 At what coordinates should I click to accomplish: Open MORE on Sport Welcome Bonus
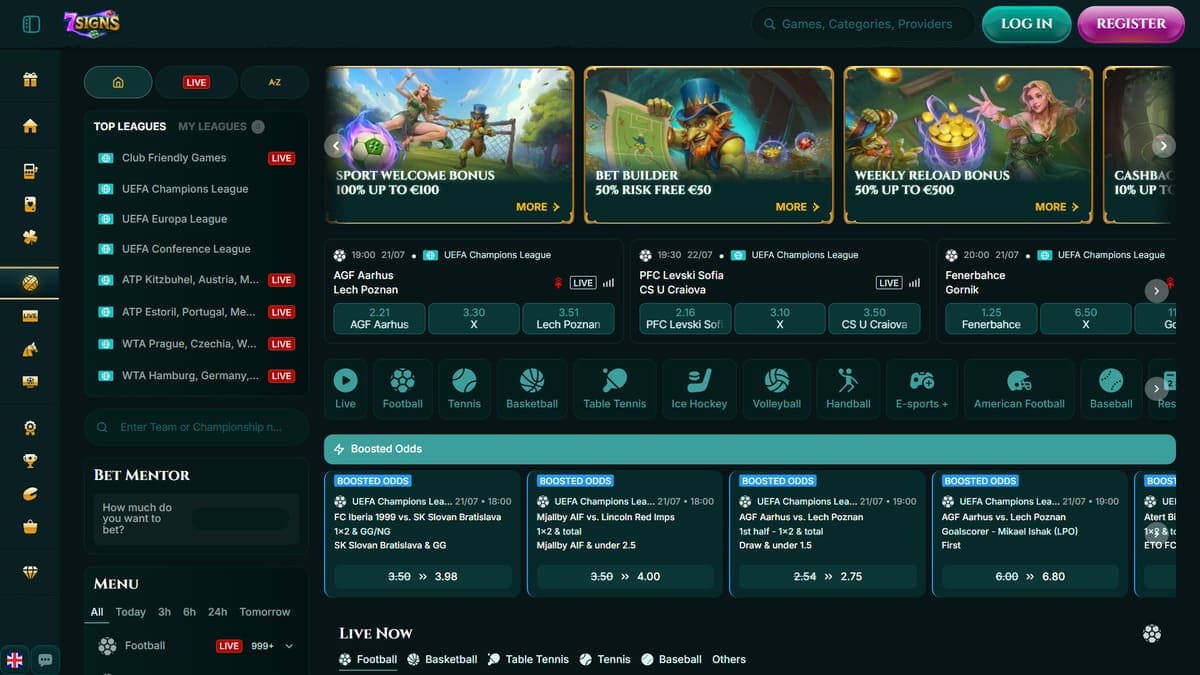coord(537,207)
